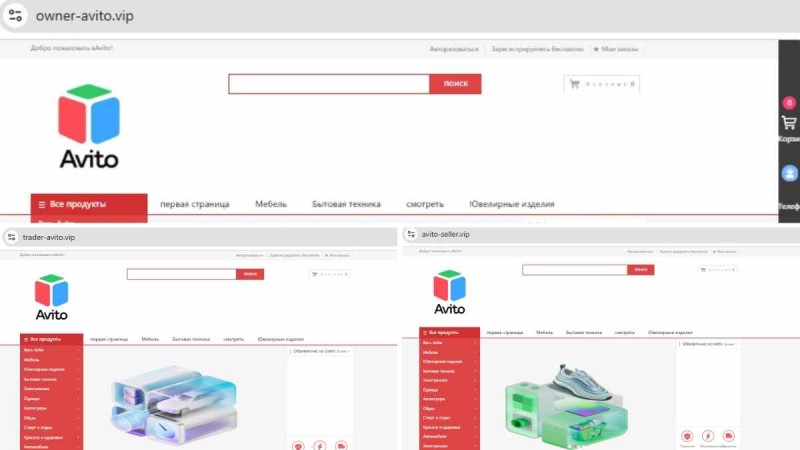Viewport: 800px width, 450px height.
Task: Click the delivery truck icon on trader-avito.vip
Action: coord(341,445)
